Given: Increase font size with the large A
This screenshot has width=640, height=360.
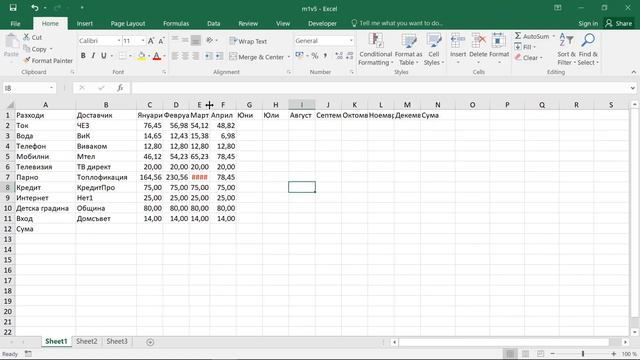Looking at the screenshot, I should (151, 41).
